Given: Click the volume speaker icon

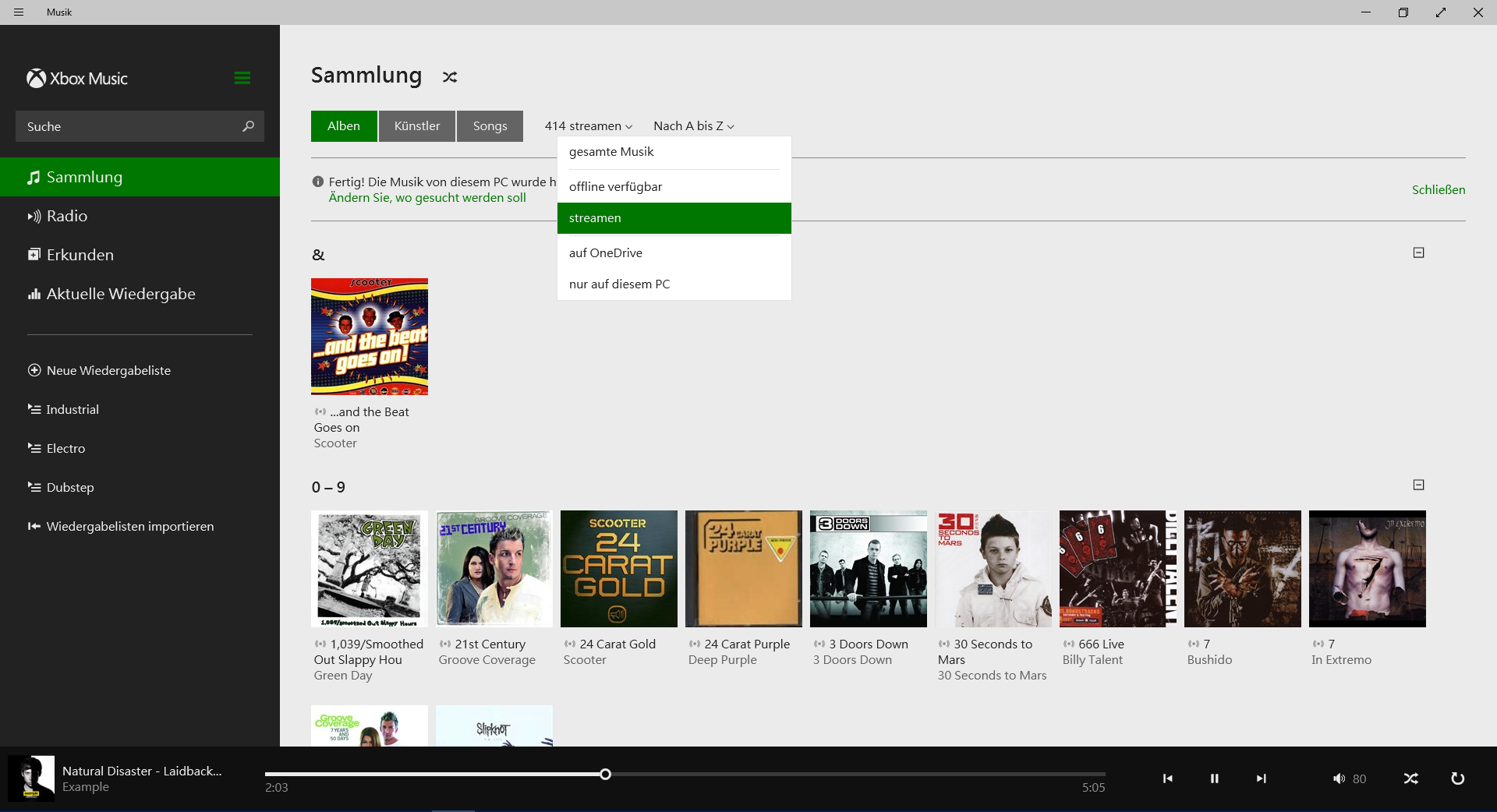Looking at the screenshot, I should (1339, 778).
